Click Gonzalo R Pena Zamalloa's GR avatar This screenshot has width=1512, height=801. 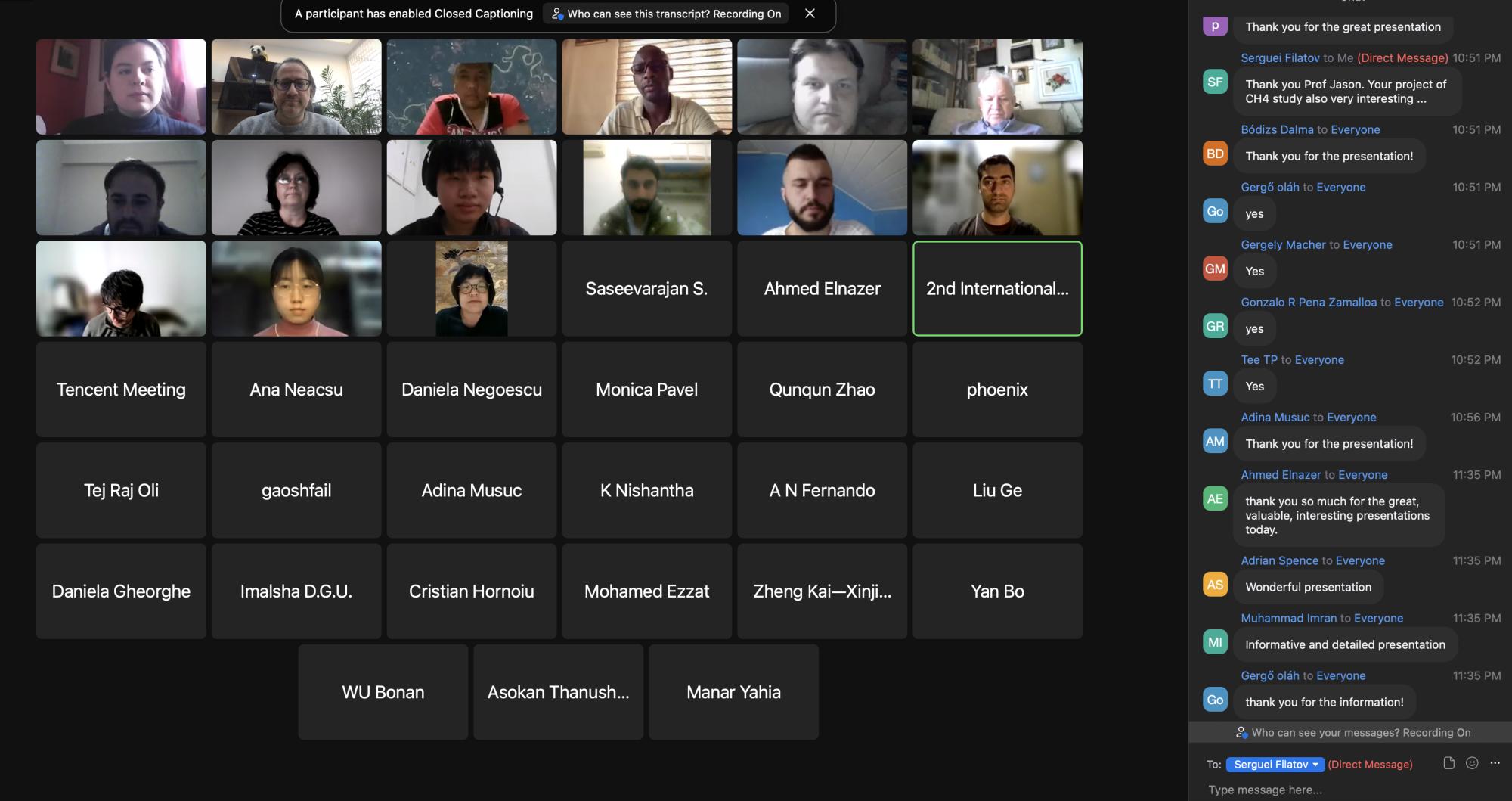point(1215,326)
